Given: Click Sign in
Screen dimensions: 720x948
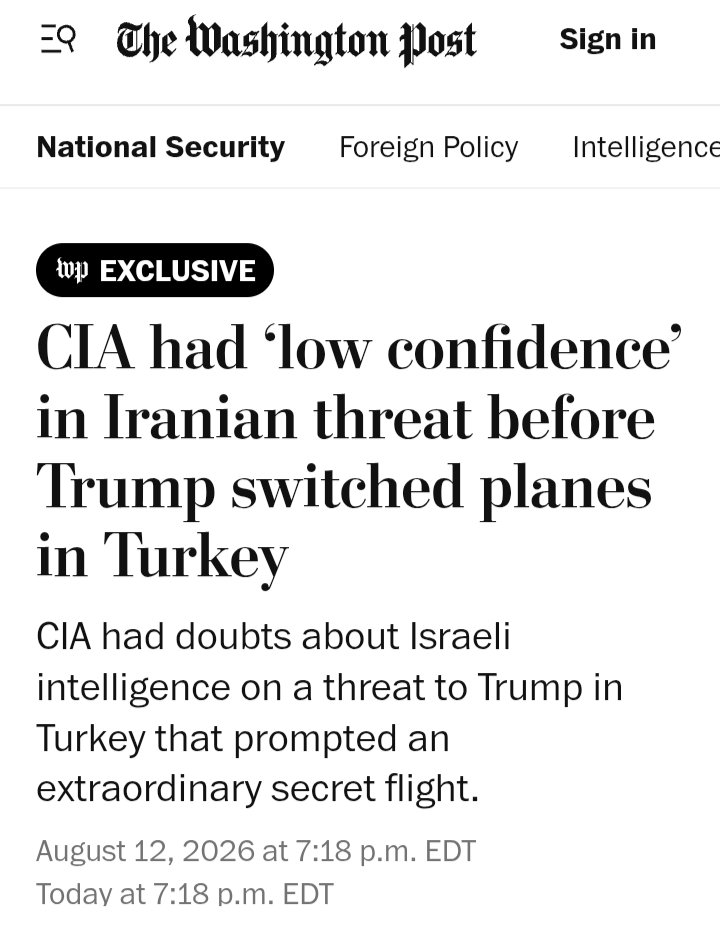Looking at the screenshot, I should point(608,39).
